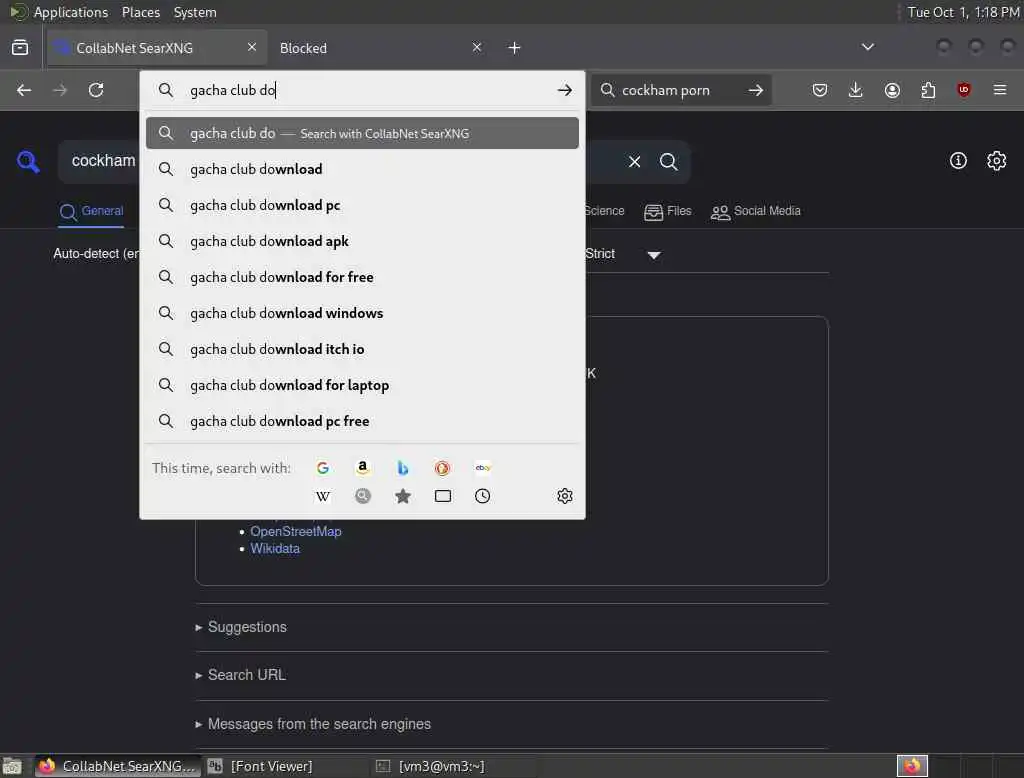Open the downloads panel
The width and height of the screenshot is (1024, 778).
[x=856, y=90]
